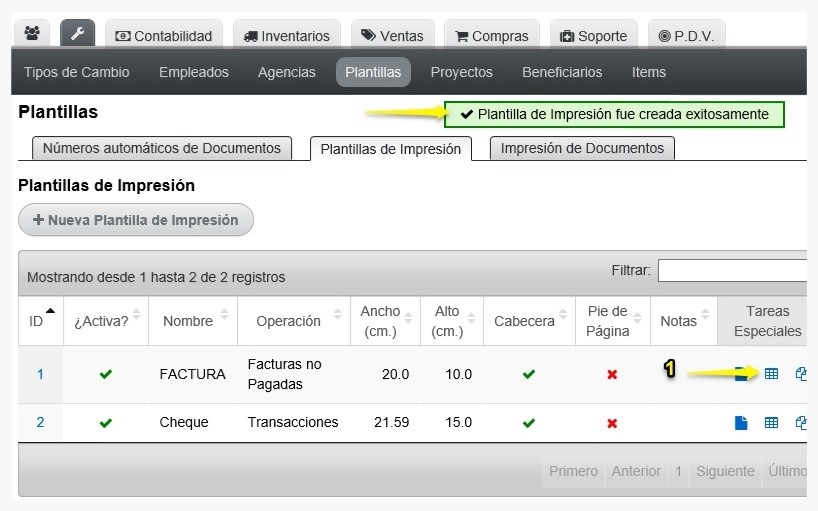Click Nueva Plantilla de Impresión button
Screen dimensions: 818x511
point(136,220)
